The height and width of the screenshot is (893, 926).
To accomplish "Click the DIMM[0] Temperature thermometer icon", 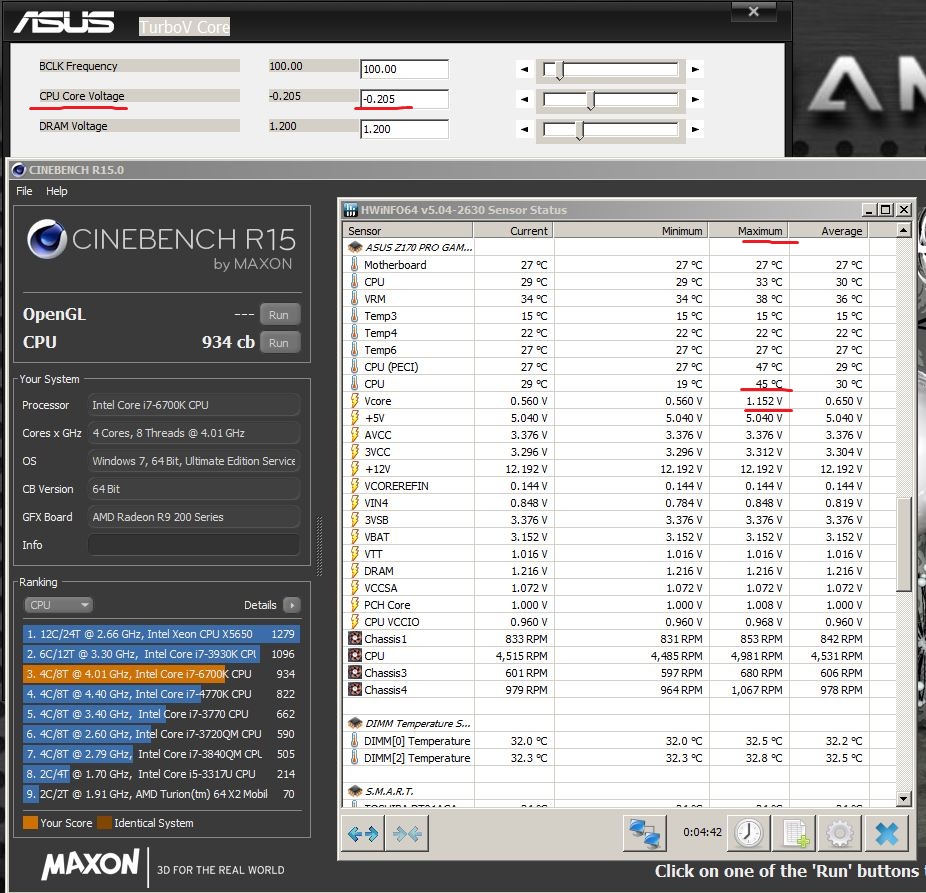I will click(354, 741).
